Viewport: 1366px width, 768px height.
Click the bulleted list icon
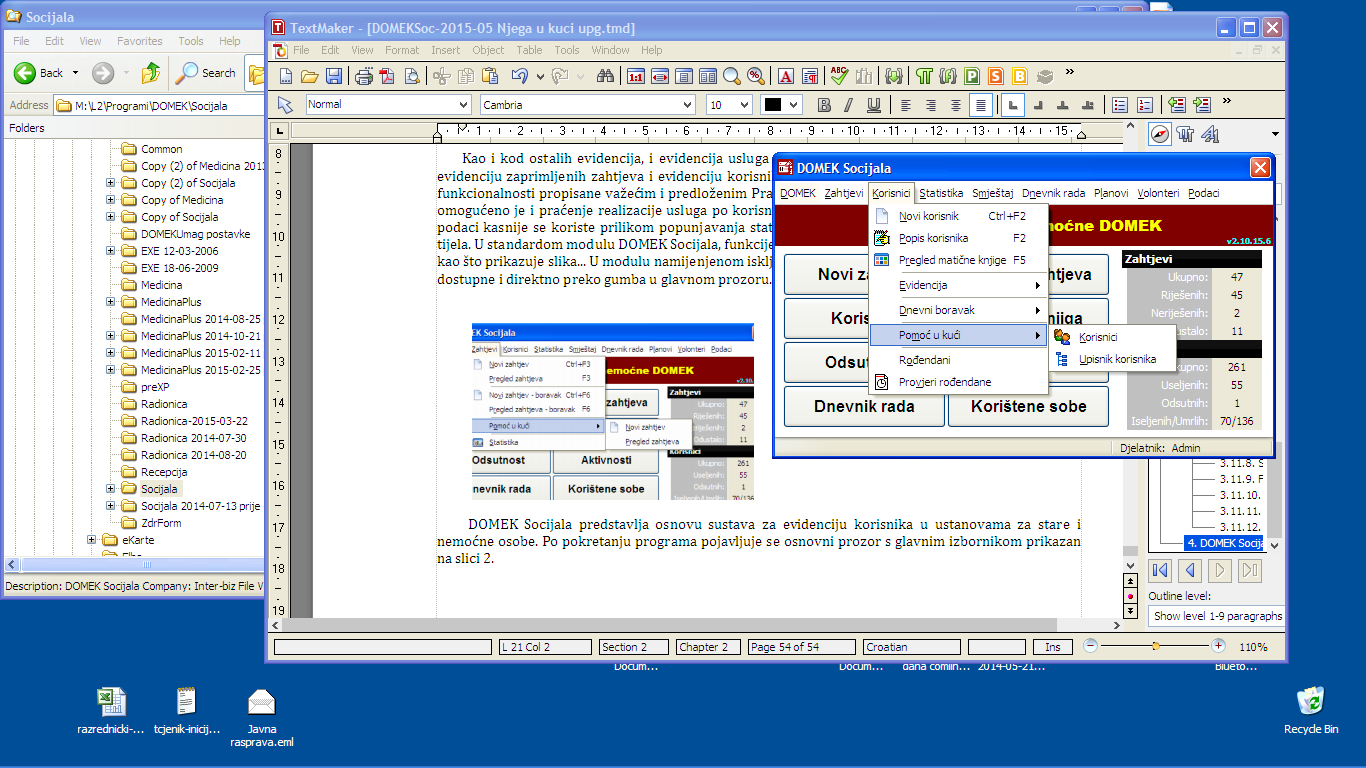coord(1120,105)
